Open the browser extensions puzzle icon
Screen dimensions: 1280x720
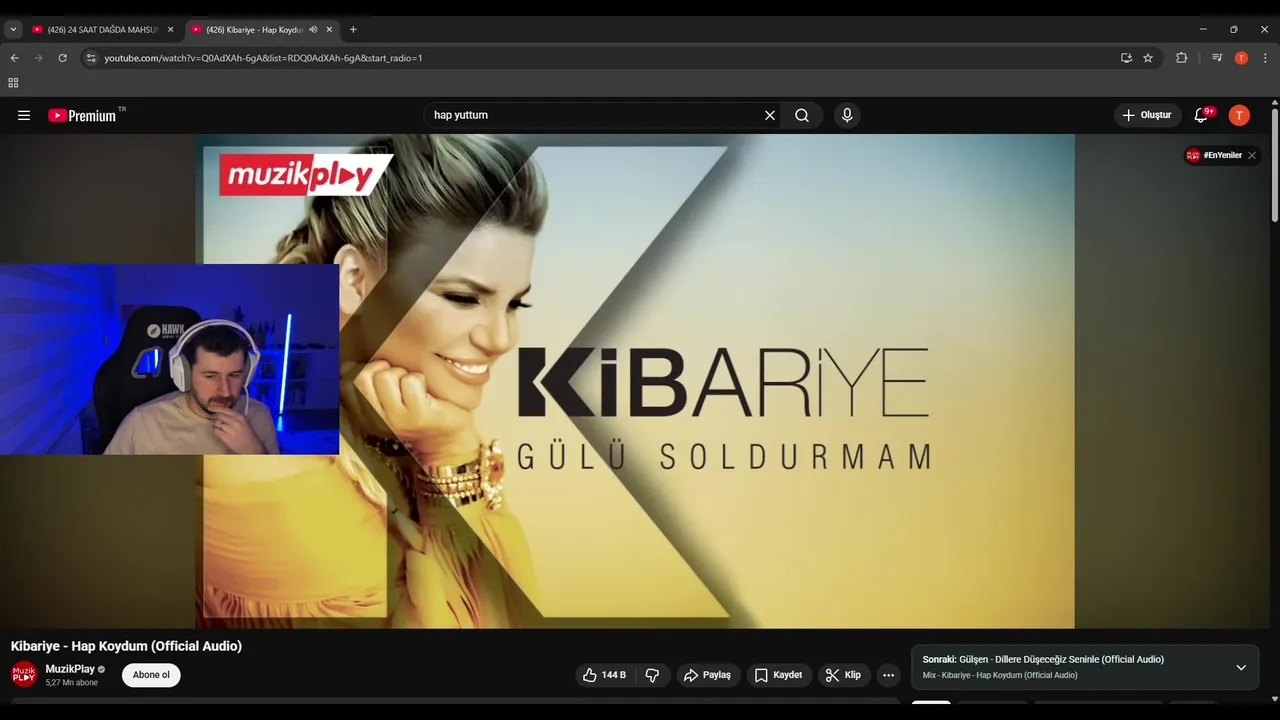[1181, 58]
